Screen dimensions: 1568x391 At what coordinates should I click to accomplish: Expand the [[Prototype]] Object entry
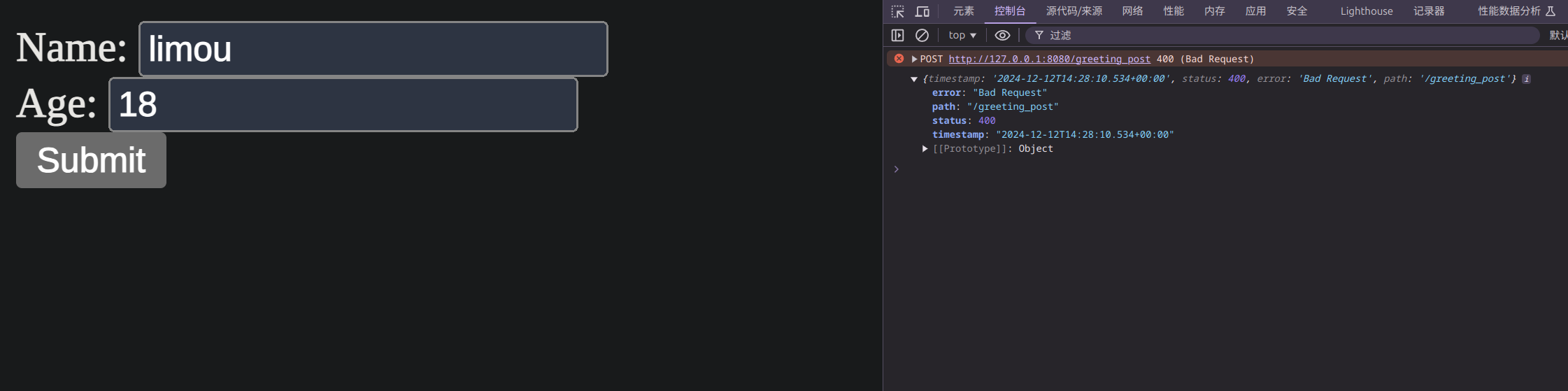tap(925, 149)
